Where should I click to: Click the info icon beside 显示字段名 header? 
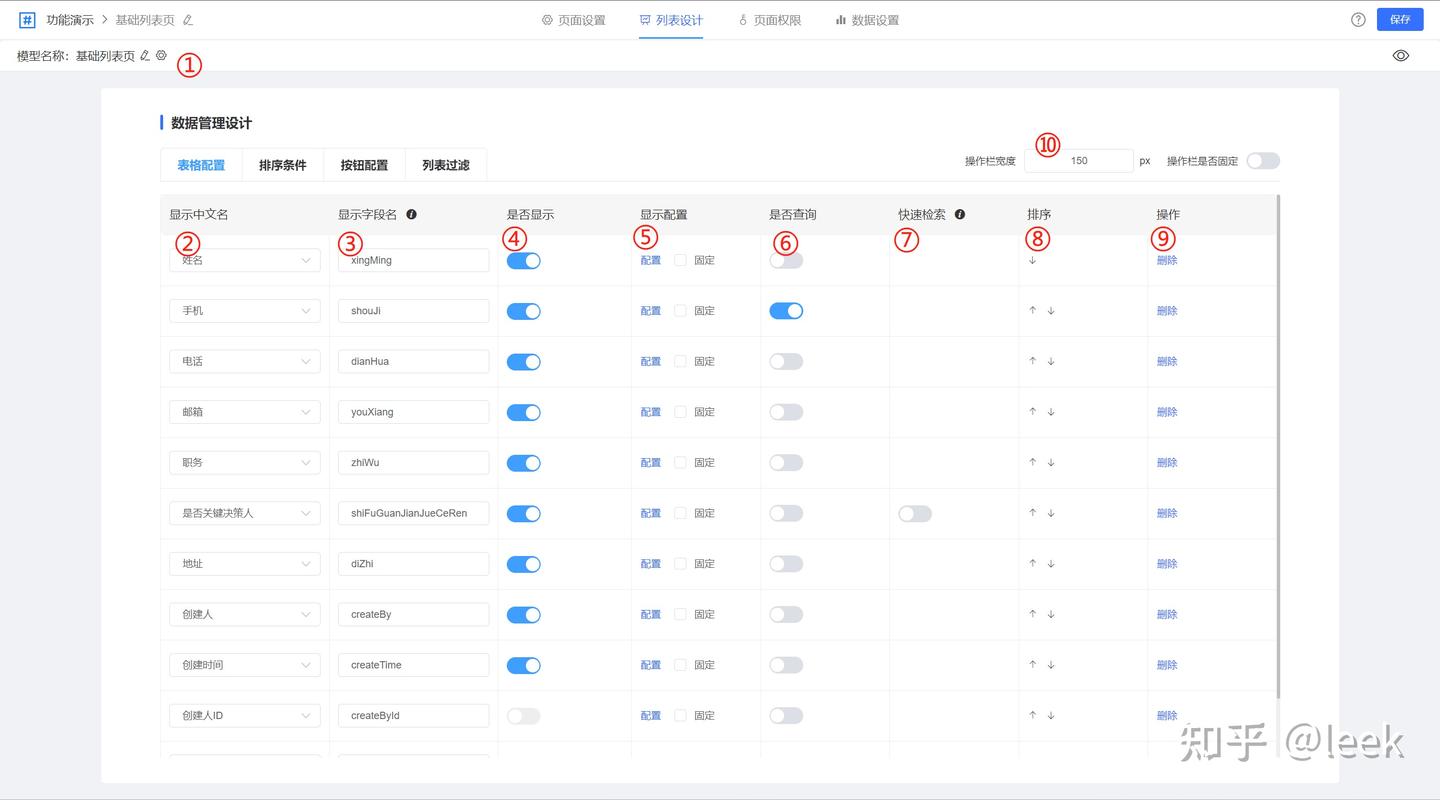(410, 213)
